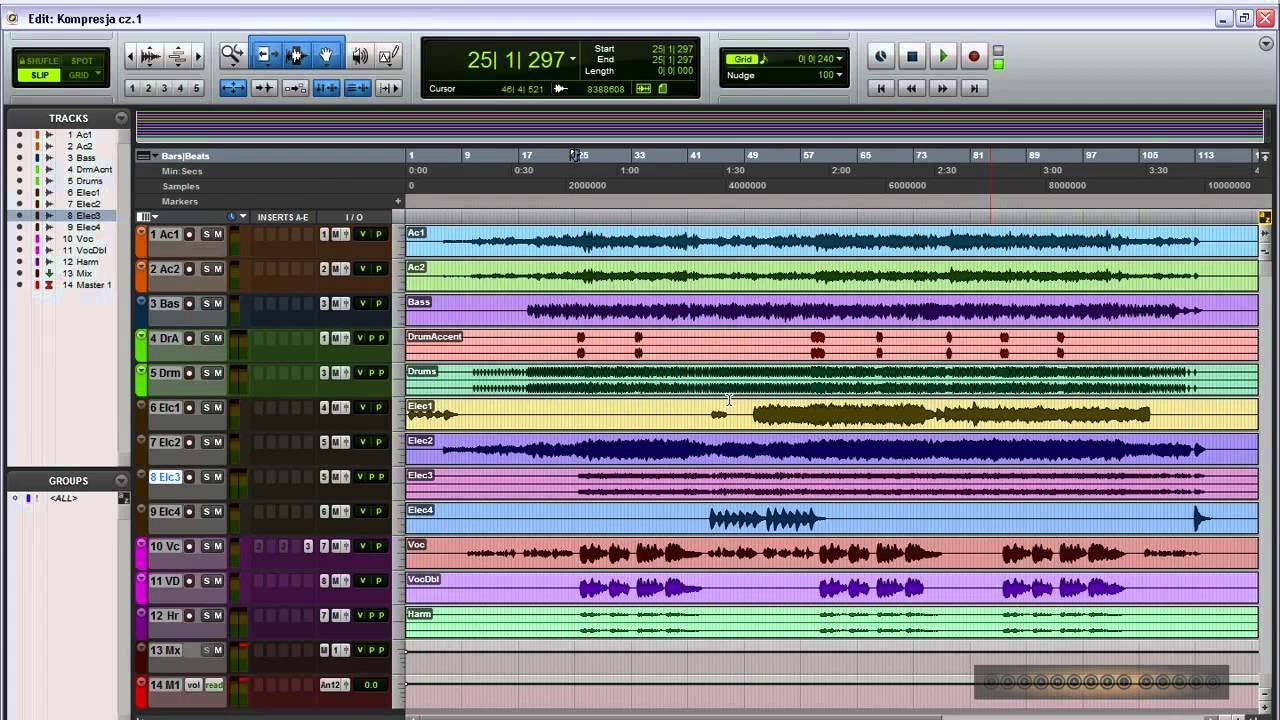1280x720 pixels.
Task: Open the Grid value dropdown
Action: pyautogui.click(x=839, y=59)
